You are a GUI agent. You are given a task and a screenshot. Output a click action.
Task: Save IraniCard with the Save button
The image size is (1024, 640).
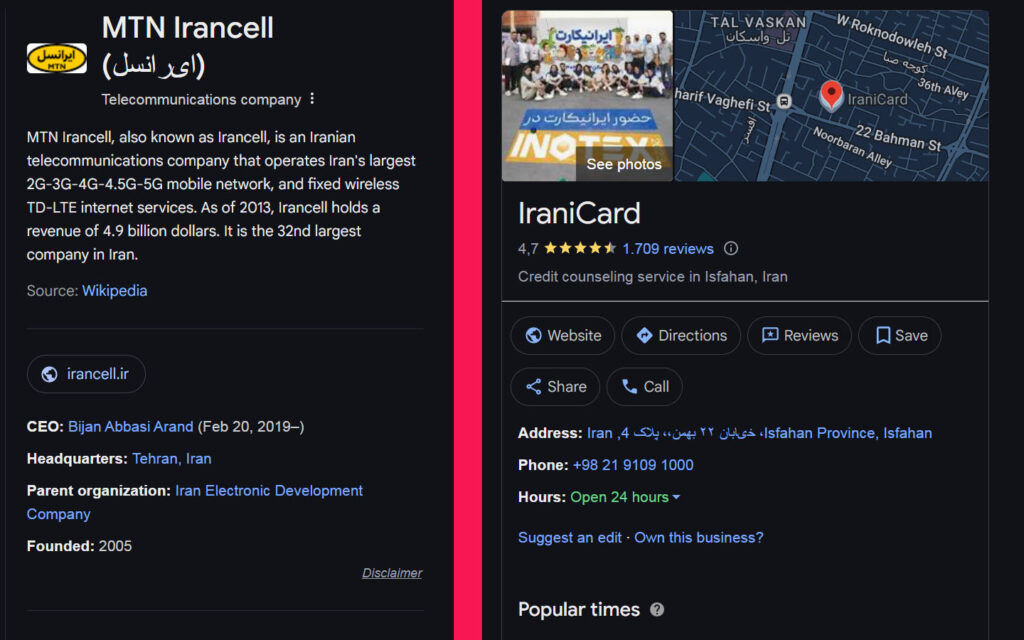(x=899, y=336)
